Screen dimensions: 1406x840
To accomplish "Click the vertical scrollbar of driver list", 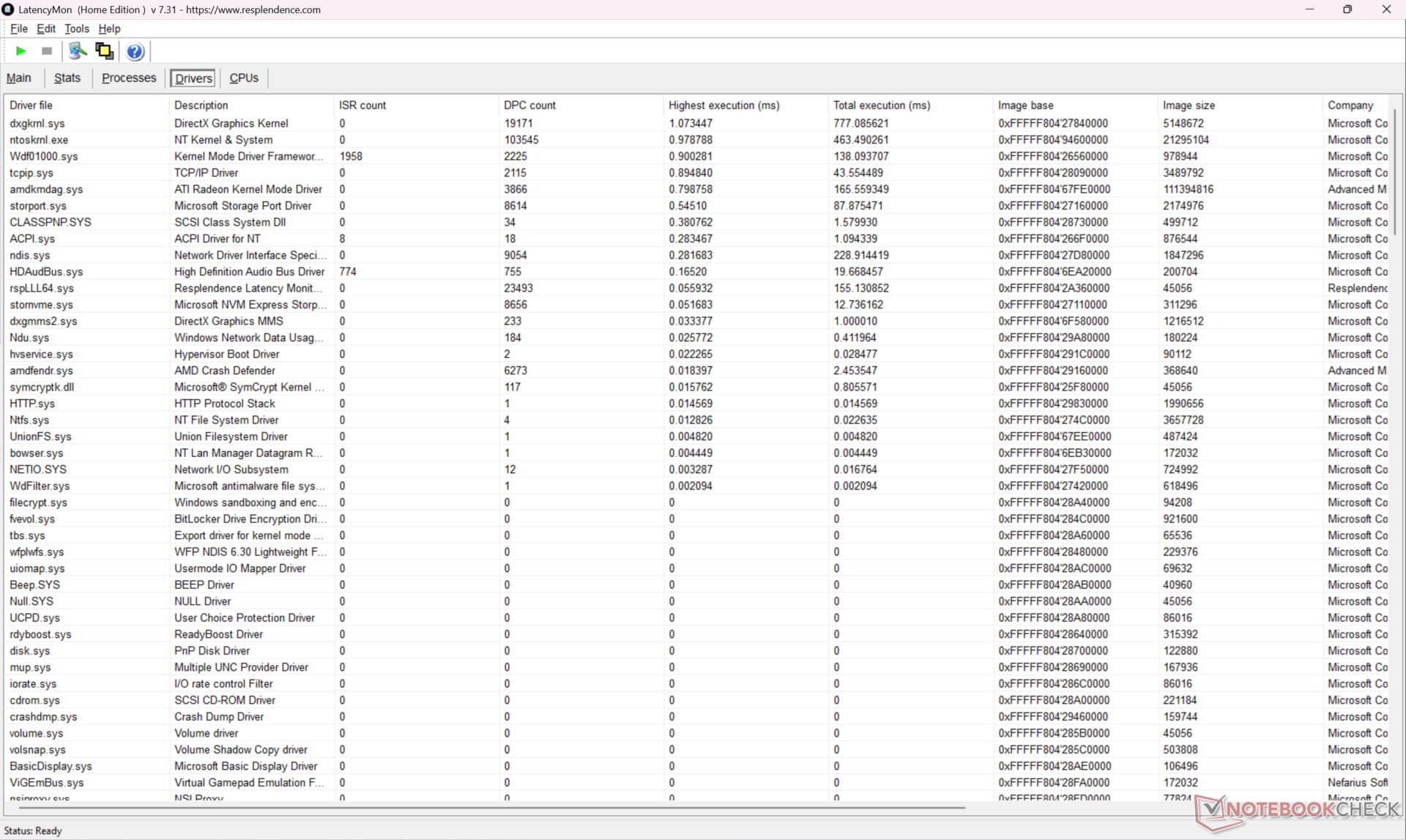I will coord(1395,173).
